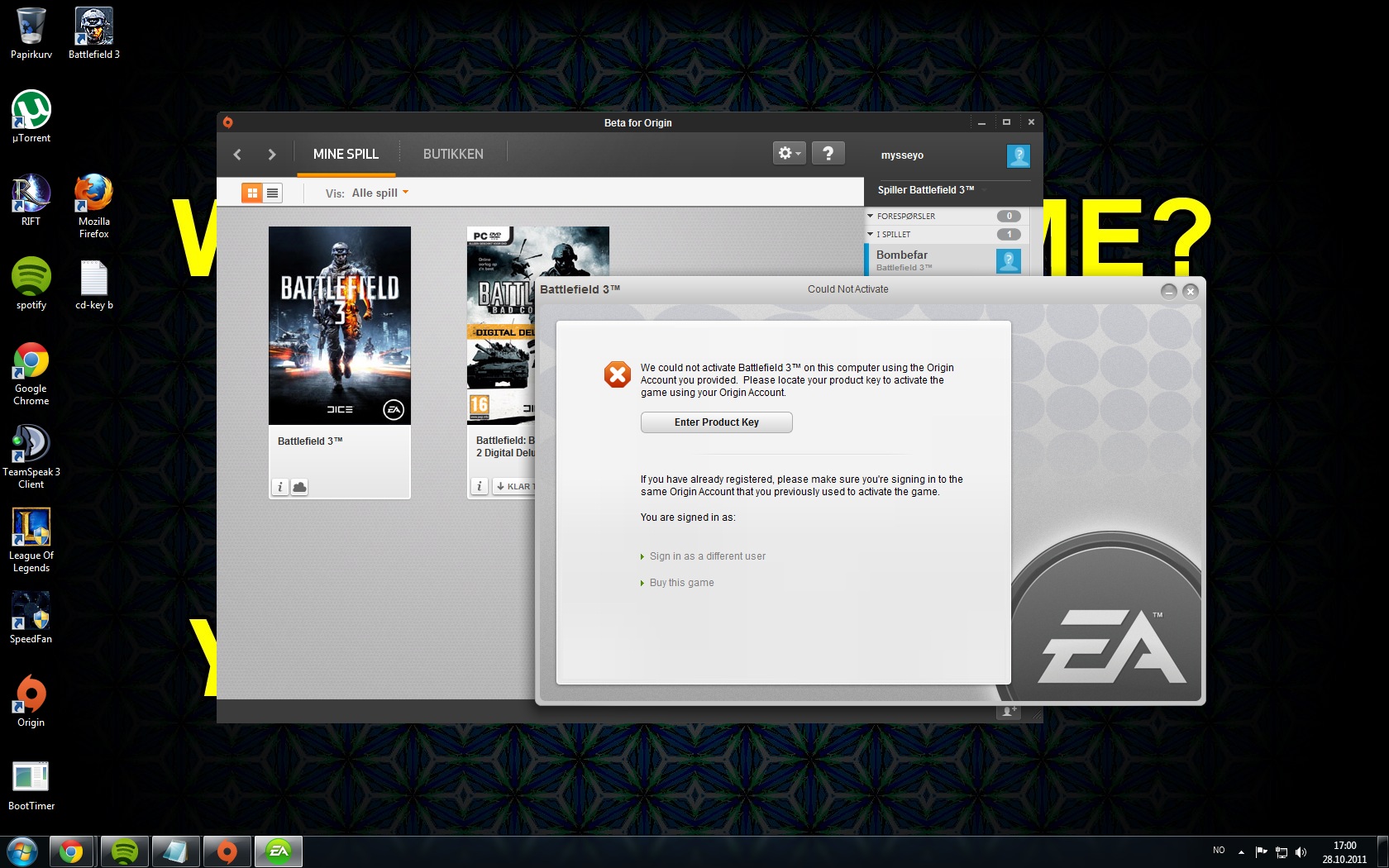
Task: Launch Mozilla Firefox from the desktop
Action: (93, 207)
